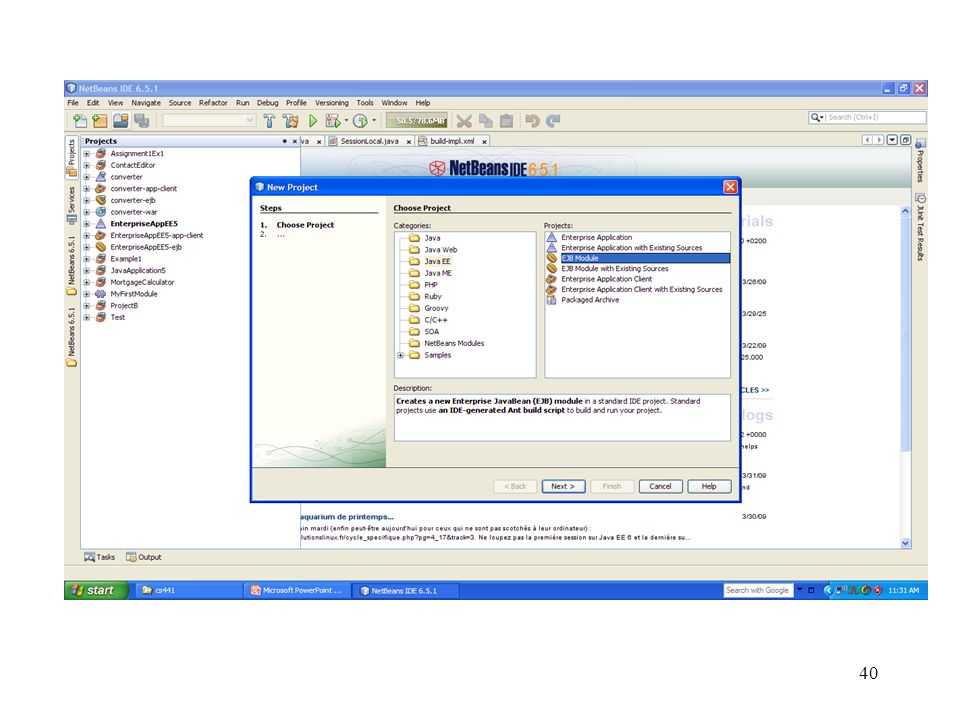The image size is (960, 720).
Task: Click the New File toolbar icon
Action: coord(80,121)
